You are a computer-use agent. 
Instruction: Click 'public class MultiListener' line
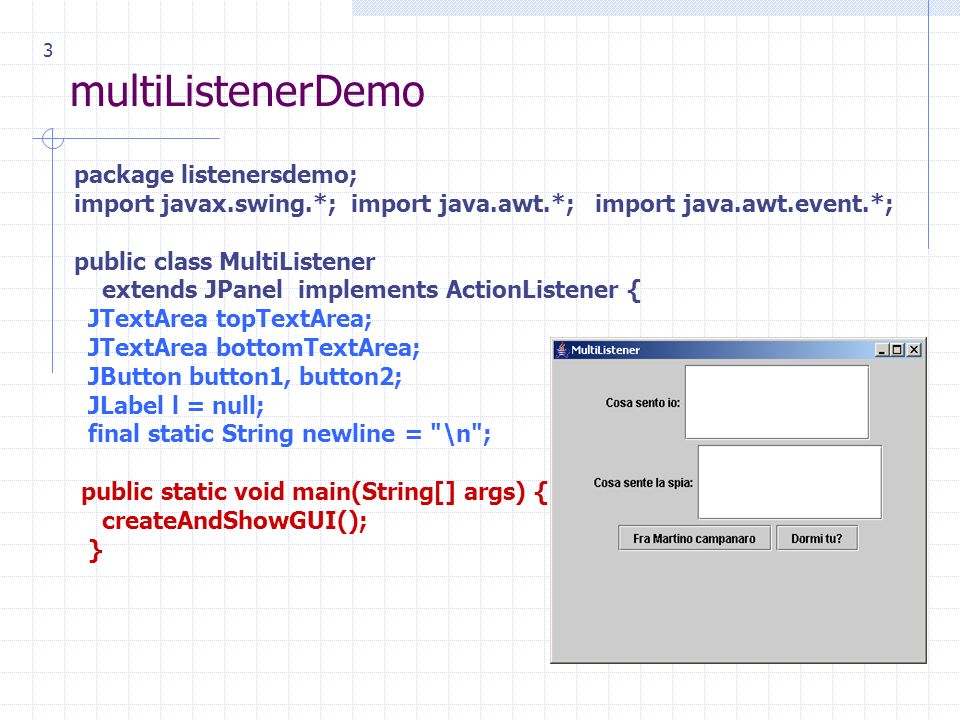pos(225,262)
